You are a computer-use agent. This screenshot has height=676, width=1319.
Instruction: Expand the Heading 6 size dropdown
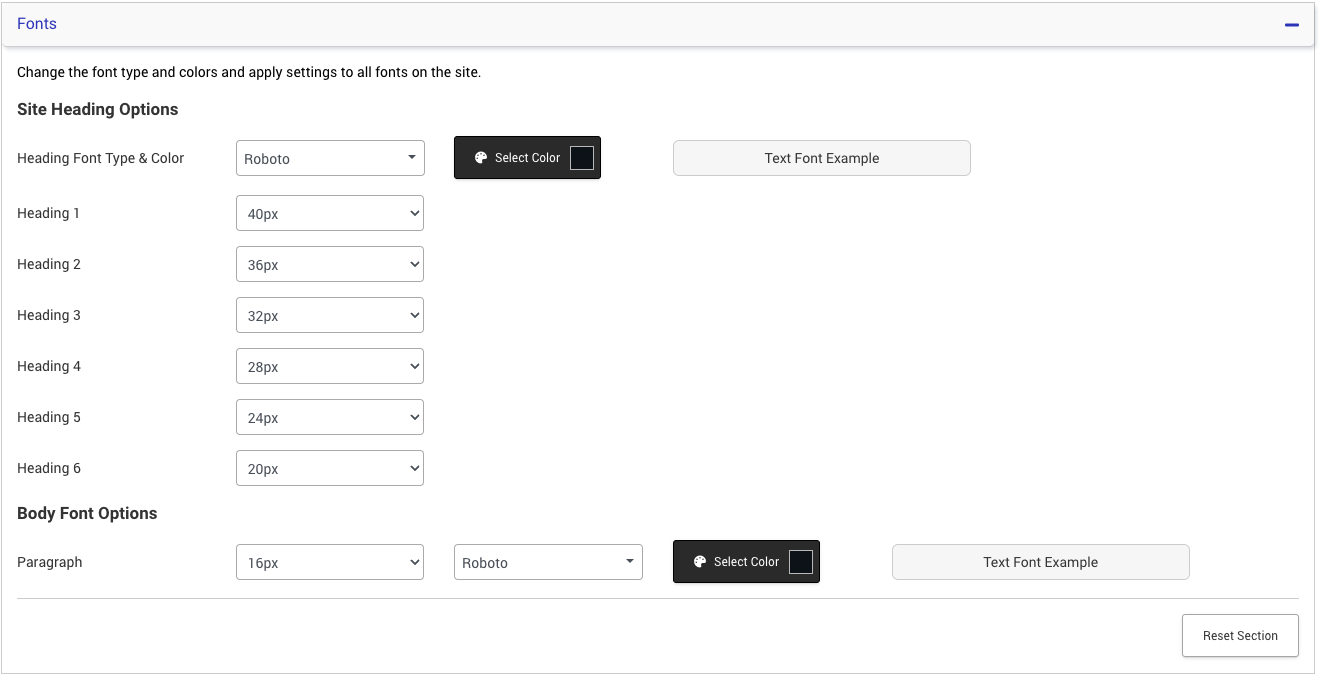(330, 468)
